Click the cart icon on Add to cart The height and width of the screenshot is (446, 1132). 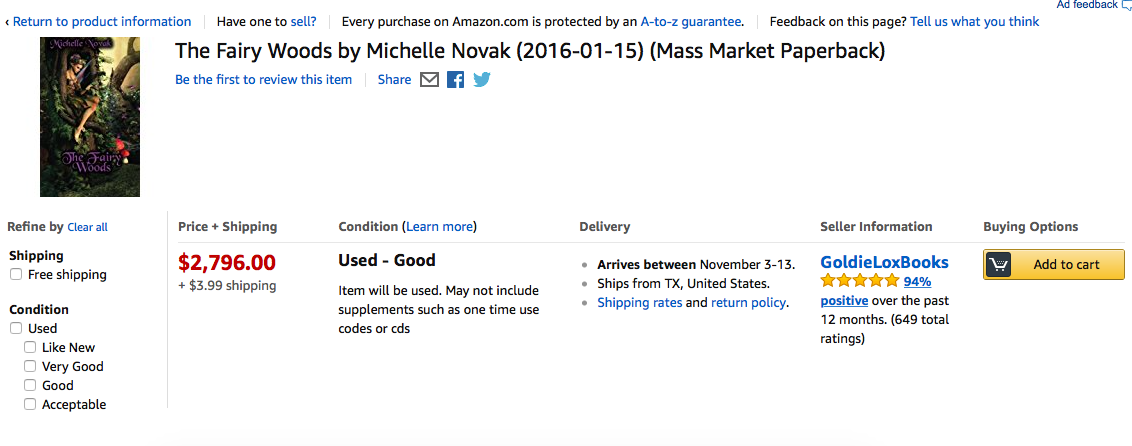click(x=999, y=265)
